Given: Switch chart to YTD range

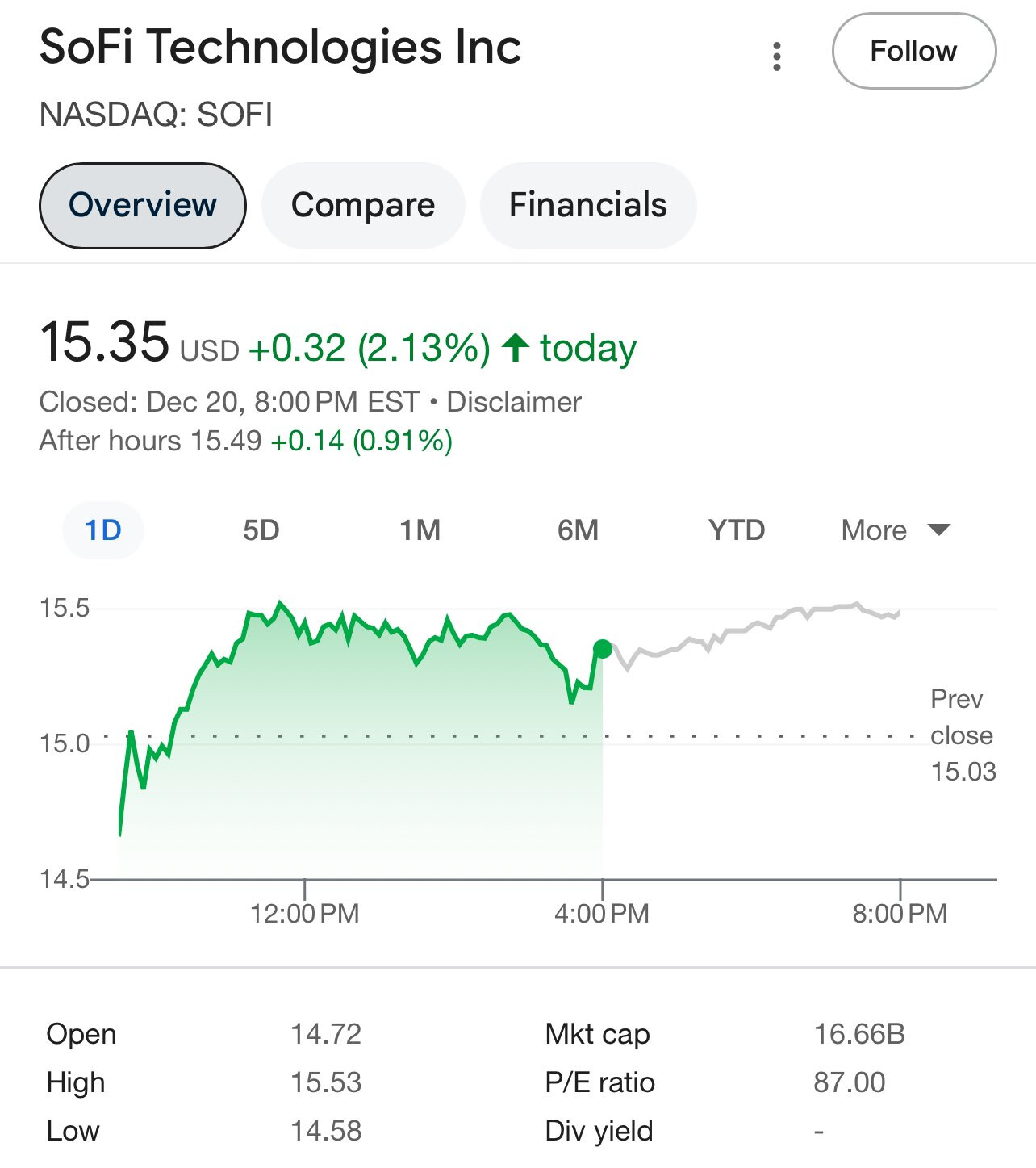Looking at the screenshot, I should [x=736, y=530].
